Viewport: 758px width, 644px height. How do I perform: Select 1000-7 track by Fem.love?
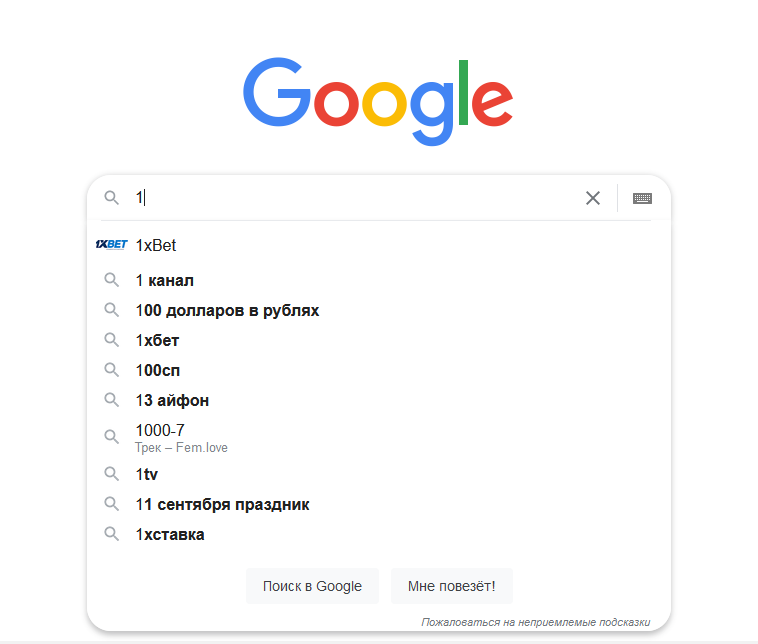tap(379, 437)
